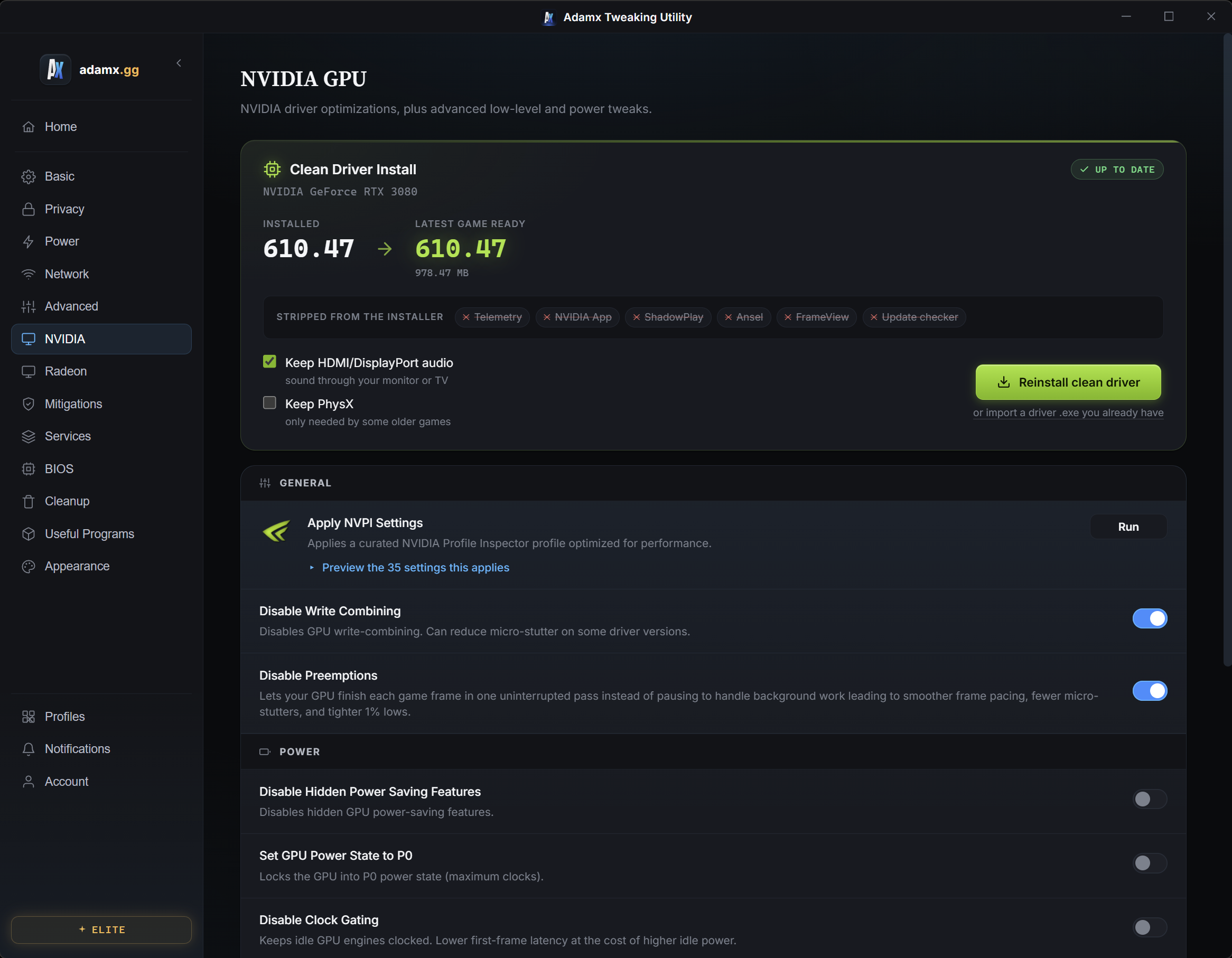The width and height of the screenshot is (1232, 958).
Task: Click the vertical scrollbar on the right edge
Action: click(1227, 350)
